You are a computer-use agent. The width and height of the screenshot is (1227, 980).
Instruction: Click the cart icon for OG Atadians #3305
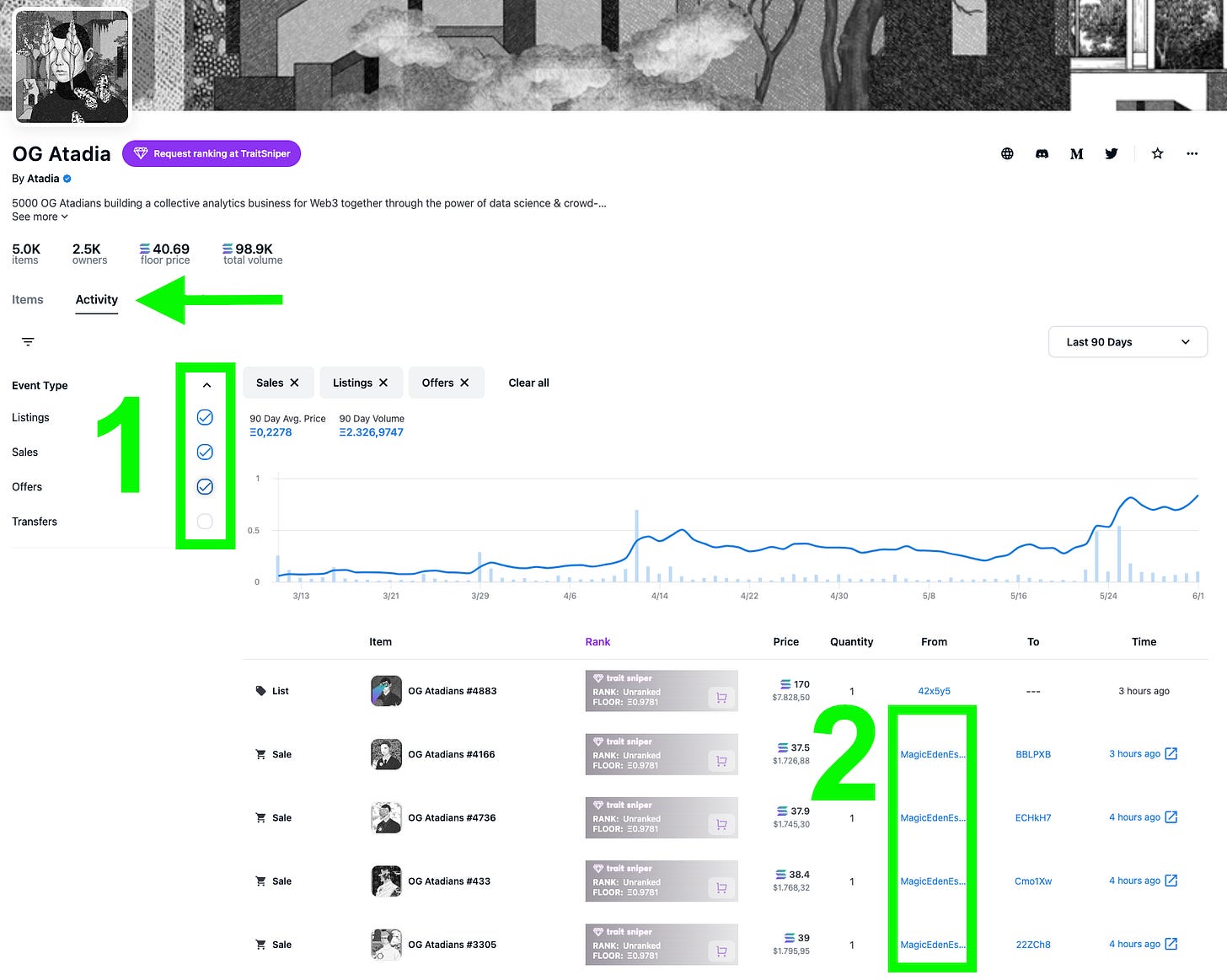721,951
